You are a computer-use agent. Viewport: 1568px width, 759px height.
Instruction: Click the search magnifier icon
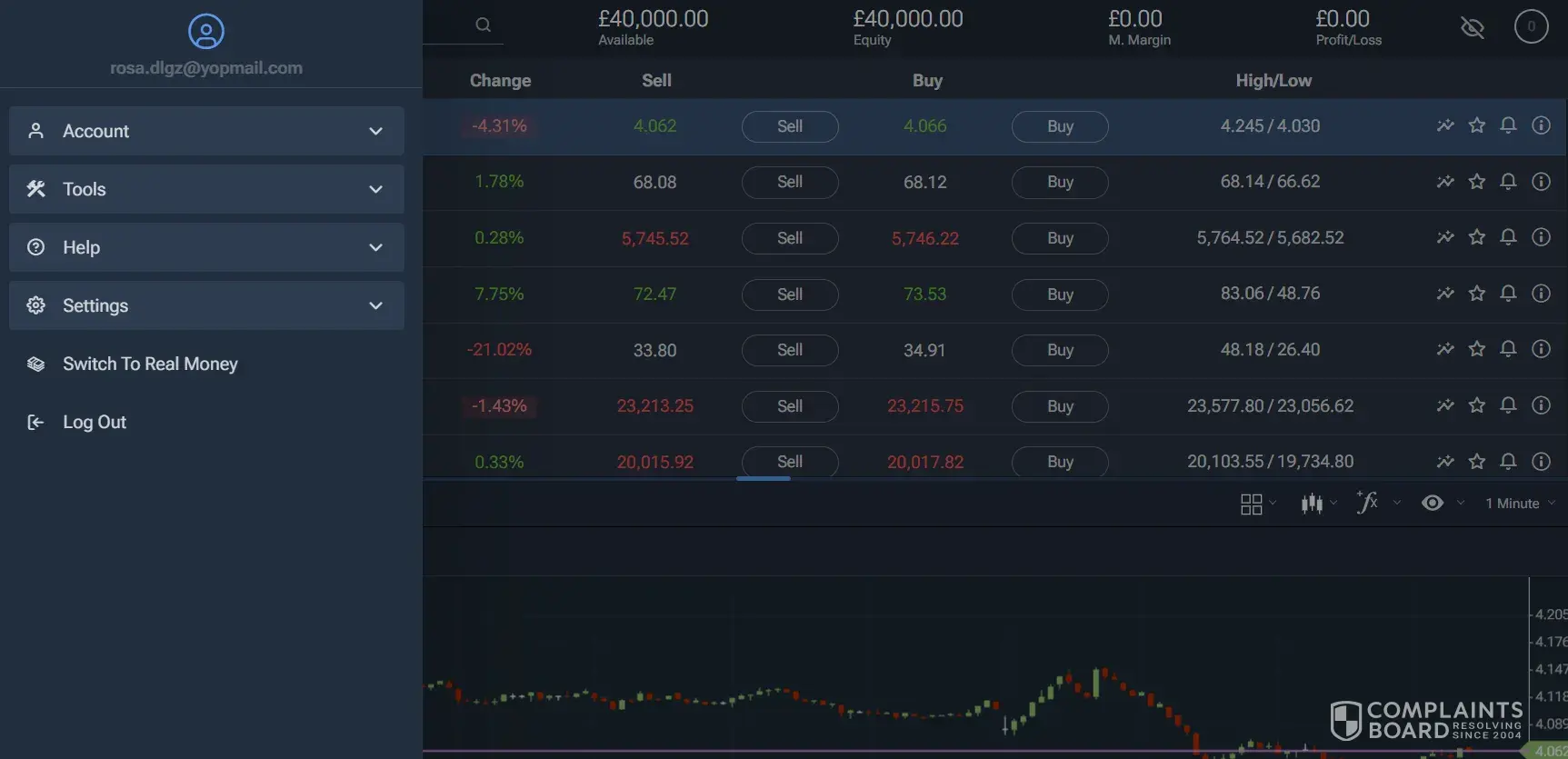[483, 25]
